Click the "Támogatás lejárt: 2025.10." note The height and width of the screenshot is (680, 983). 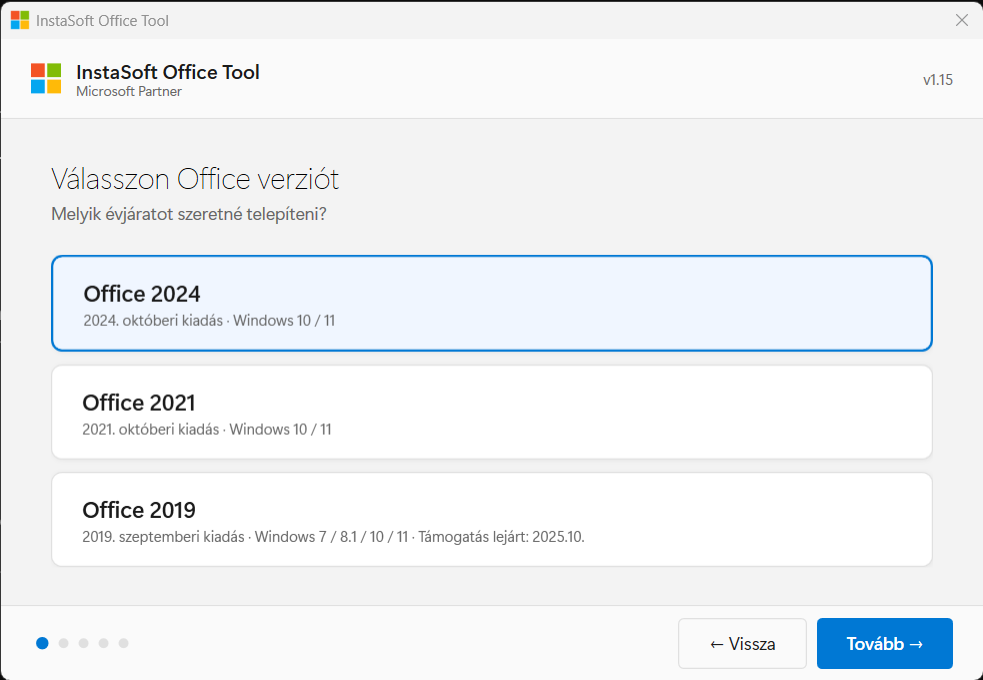pyautogui.click(x=501, y=537)
